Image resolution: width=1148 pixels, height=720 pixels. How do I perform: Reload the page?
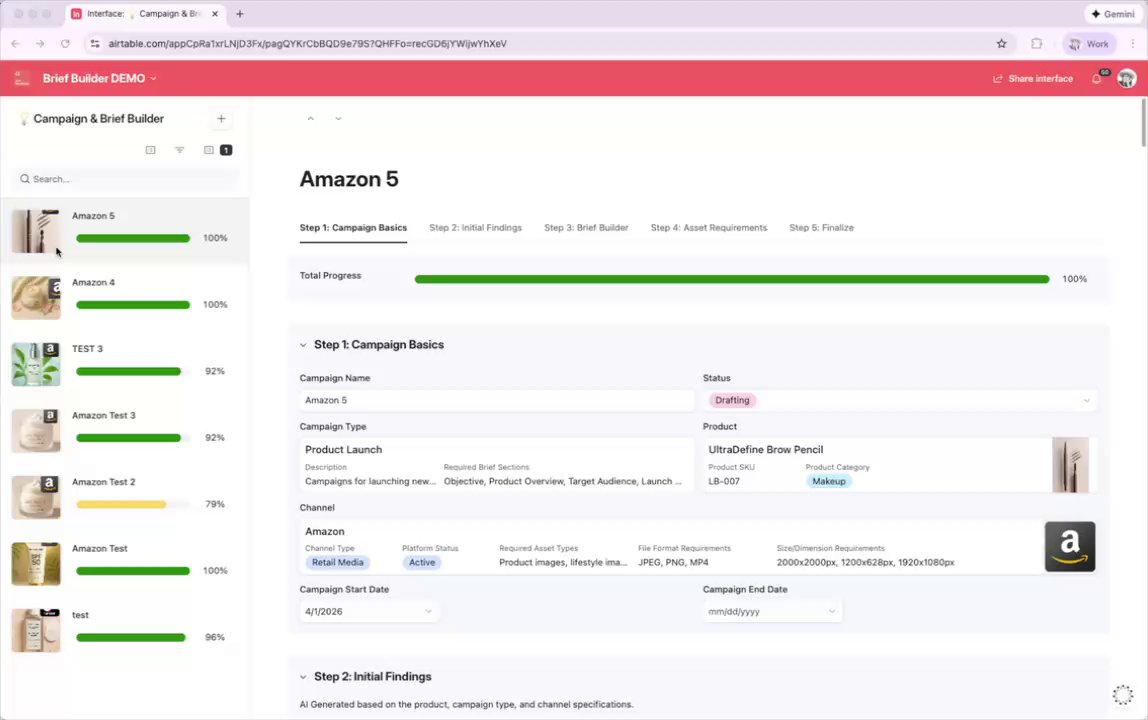[65, 44]
